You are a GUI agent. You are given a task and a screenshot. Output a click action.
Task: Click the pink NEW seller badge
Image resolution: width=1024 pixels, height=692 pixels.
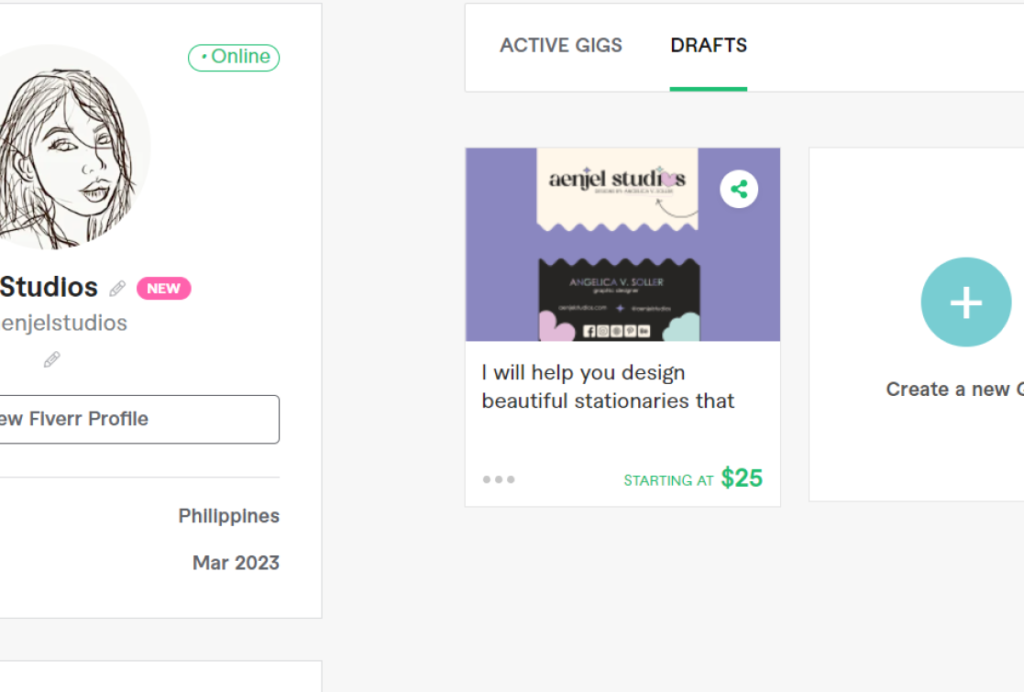point(164,289)
